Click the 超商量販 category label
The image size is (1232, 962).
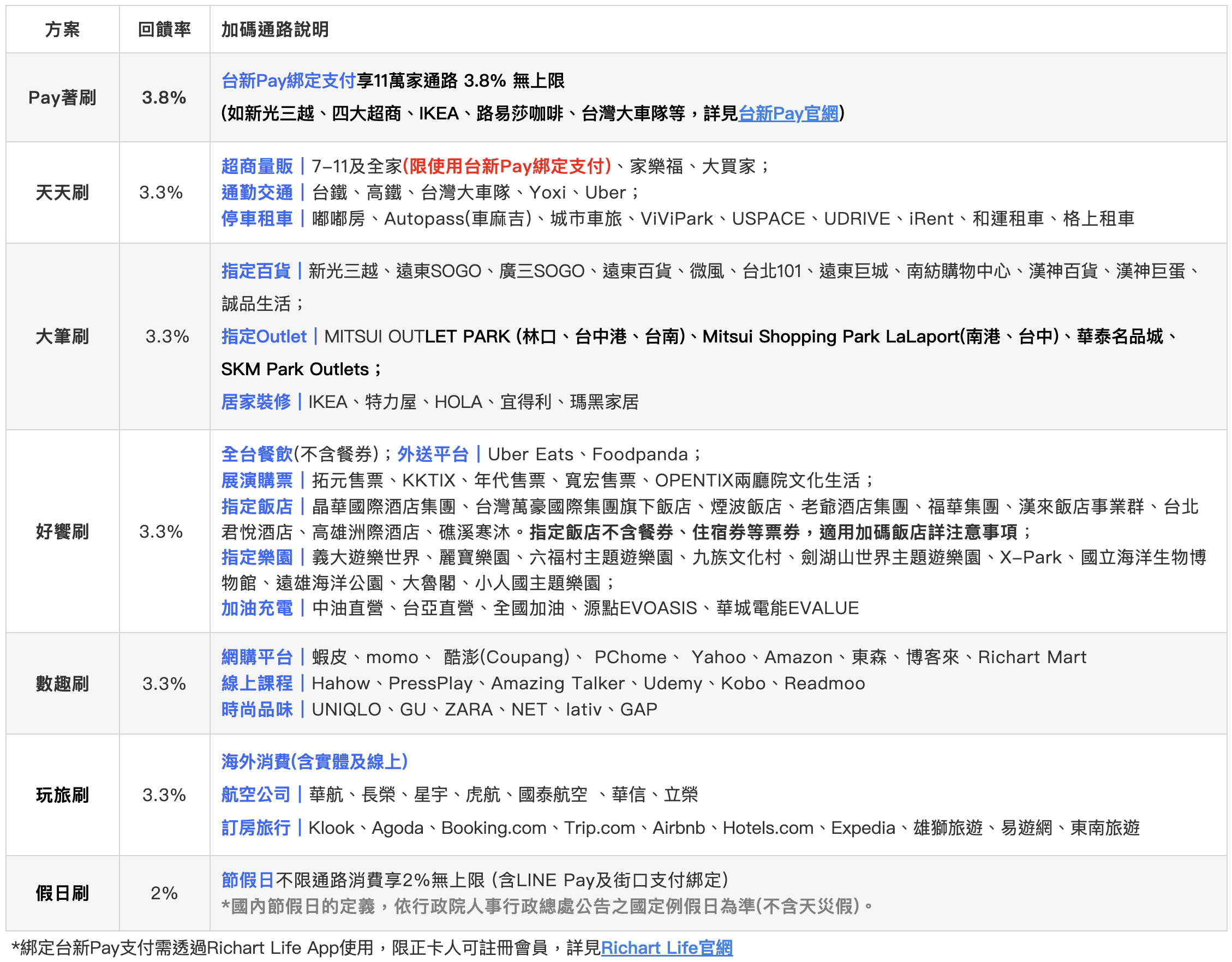[257, 166]
